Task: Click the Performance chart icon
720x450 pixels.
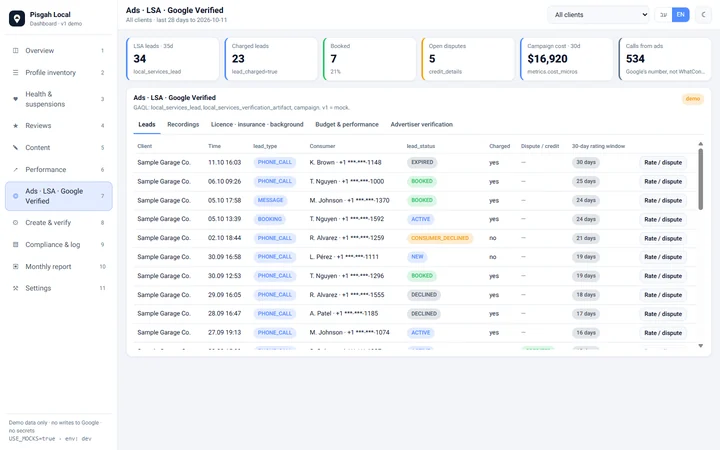Action: pyautogui.click(x=16, y=169)
